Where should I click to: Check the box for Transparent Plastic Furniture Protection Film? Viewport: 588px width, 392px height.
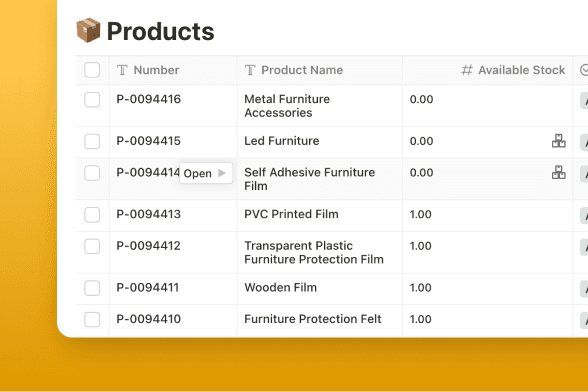coord(92,246)
